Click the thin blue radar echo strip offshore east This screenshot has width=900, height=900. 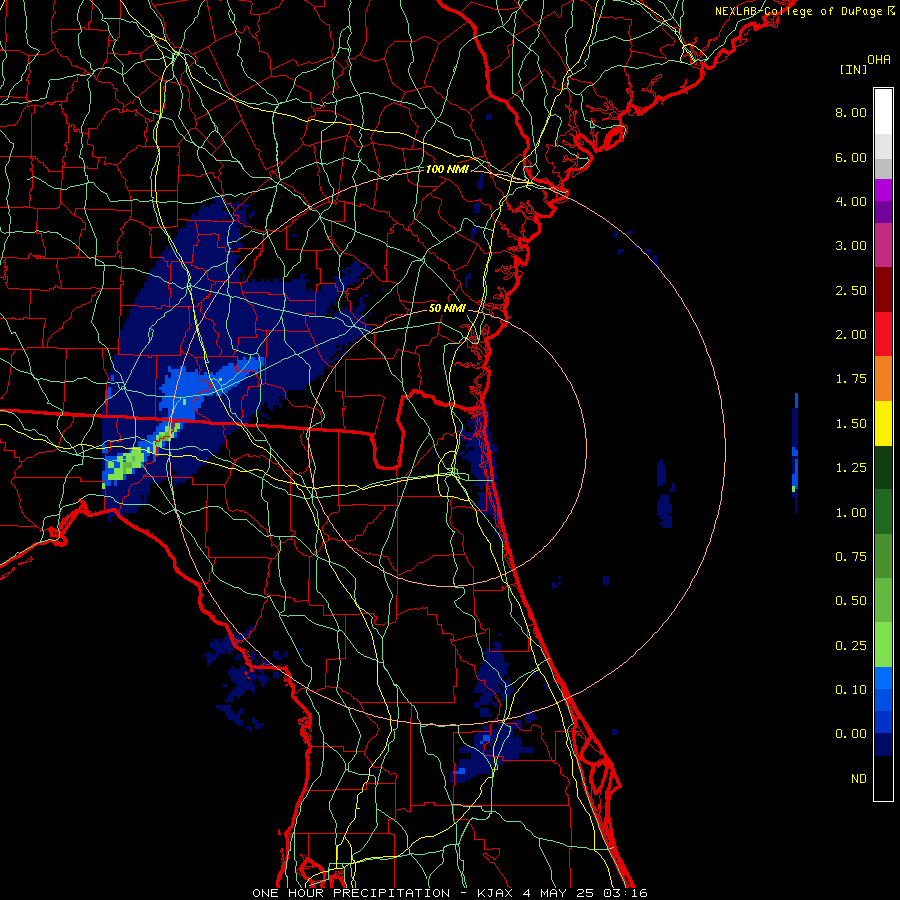[x=796, y=452]
